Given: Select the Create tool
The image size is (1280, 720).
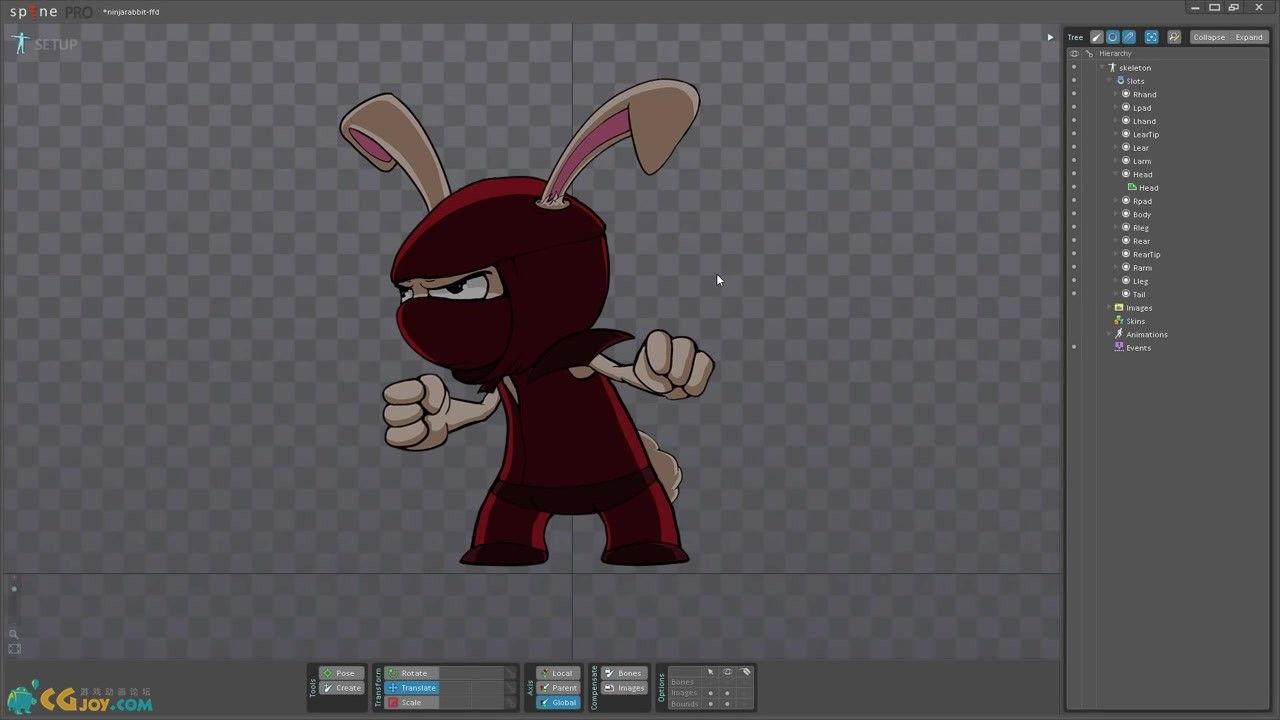Looking at the screenshot, I should [341, 688].
